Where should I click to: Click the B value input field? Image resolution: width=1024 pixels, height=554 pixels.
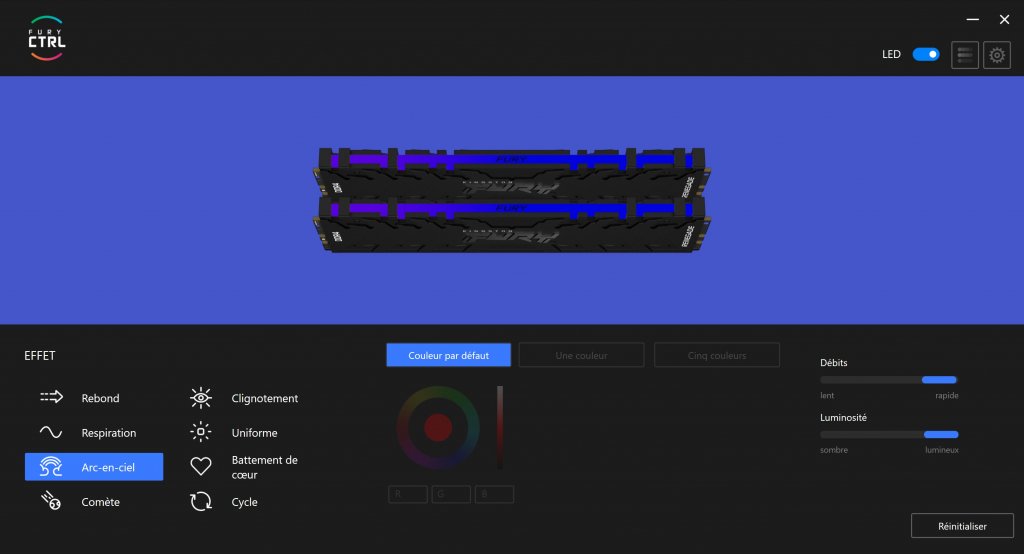click(x=494, y=494)
